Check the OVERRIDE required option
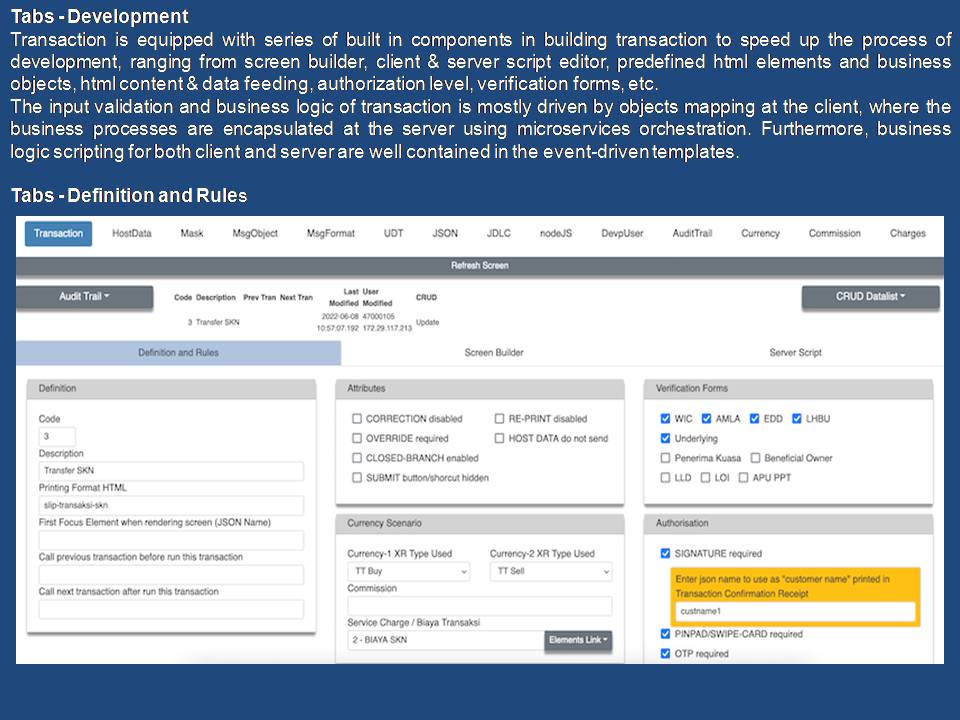Image resolution: width=960 pixels, height=720 pixels. pos(357,439)
